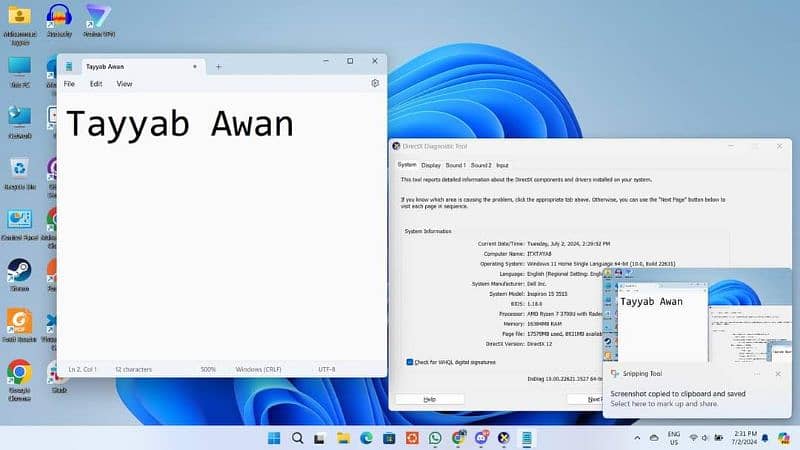The height and width of the screenshot is (450, 800).
Task: Open the Snipping Tool screenshot thumbnail
Action: point(697,315)
